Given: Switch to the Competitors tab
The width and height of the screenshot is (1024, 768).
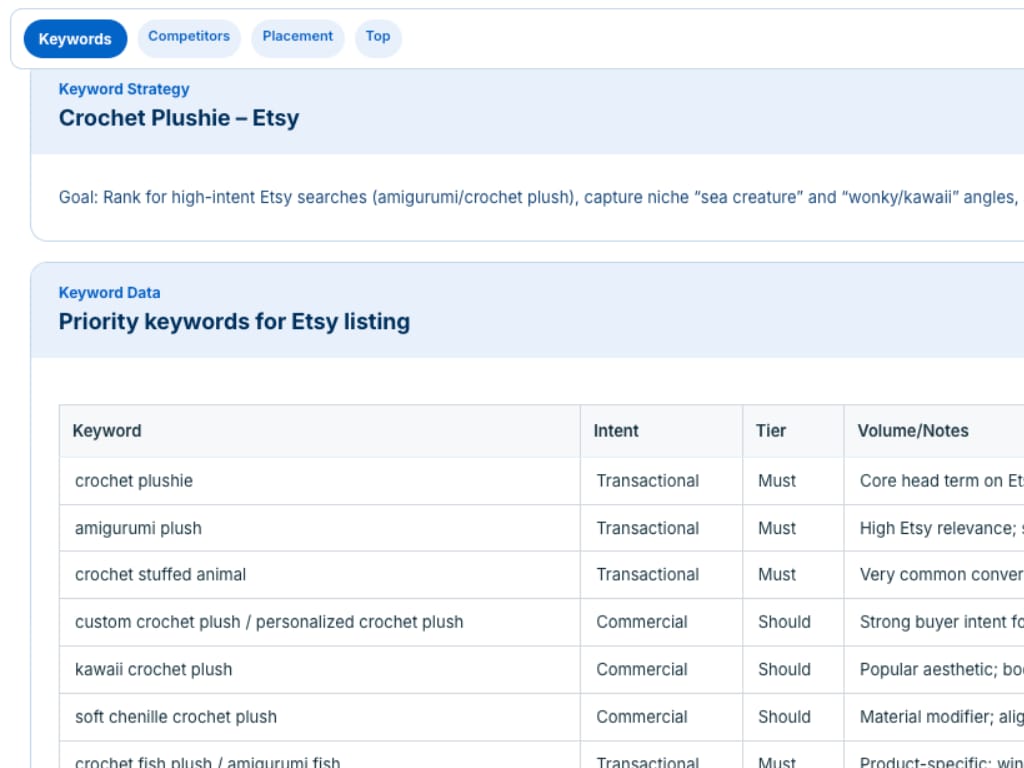Looking at the screenshot, I should (x=189, y=37).
